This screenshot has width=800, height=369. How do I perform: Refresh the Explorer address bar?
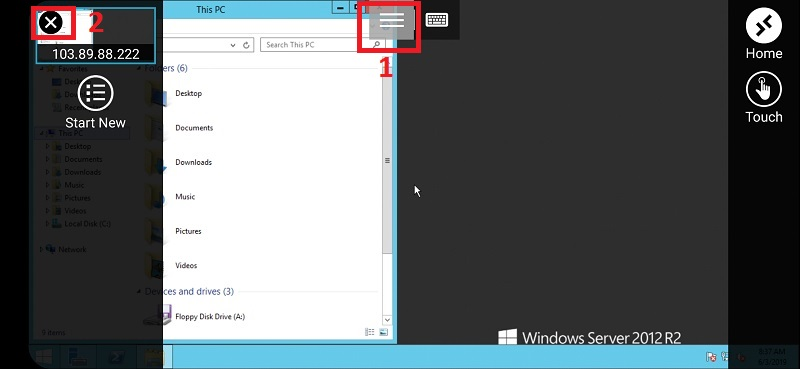pos(246,45)
